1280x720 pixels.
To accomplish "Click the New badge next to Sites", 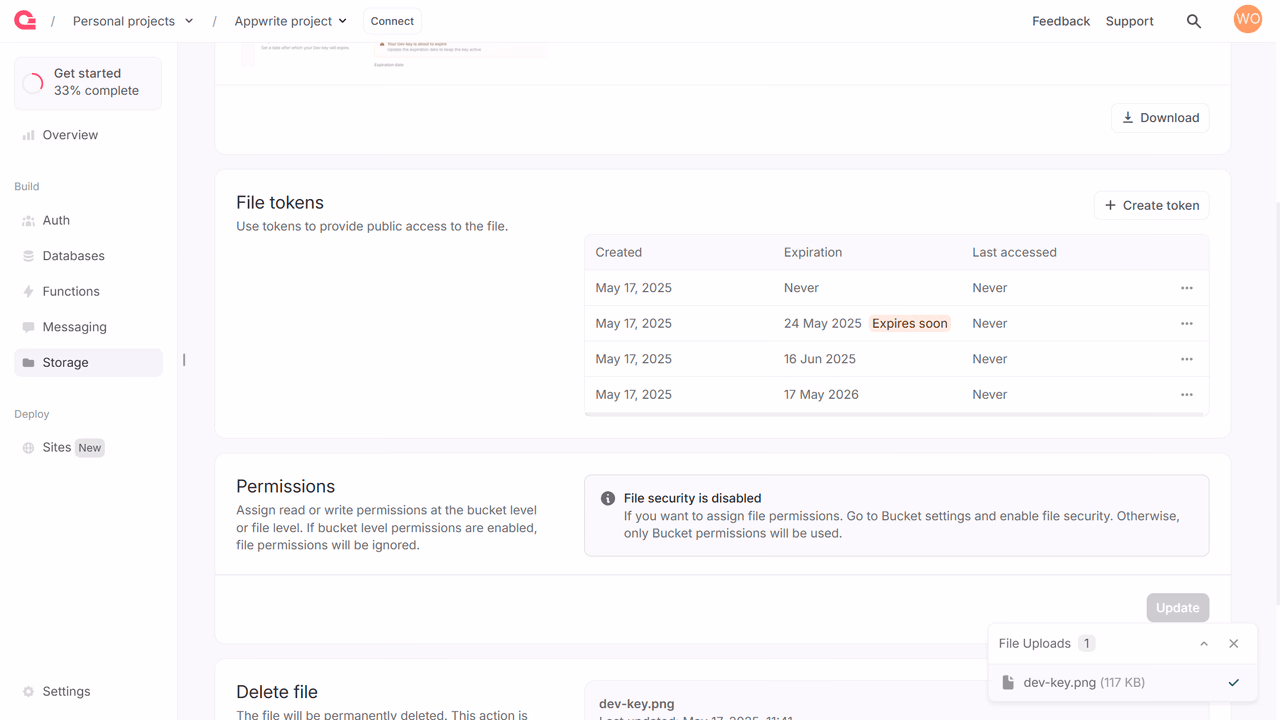I will point(90,448).
